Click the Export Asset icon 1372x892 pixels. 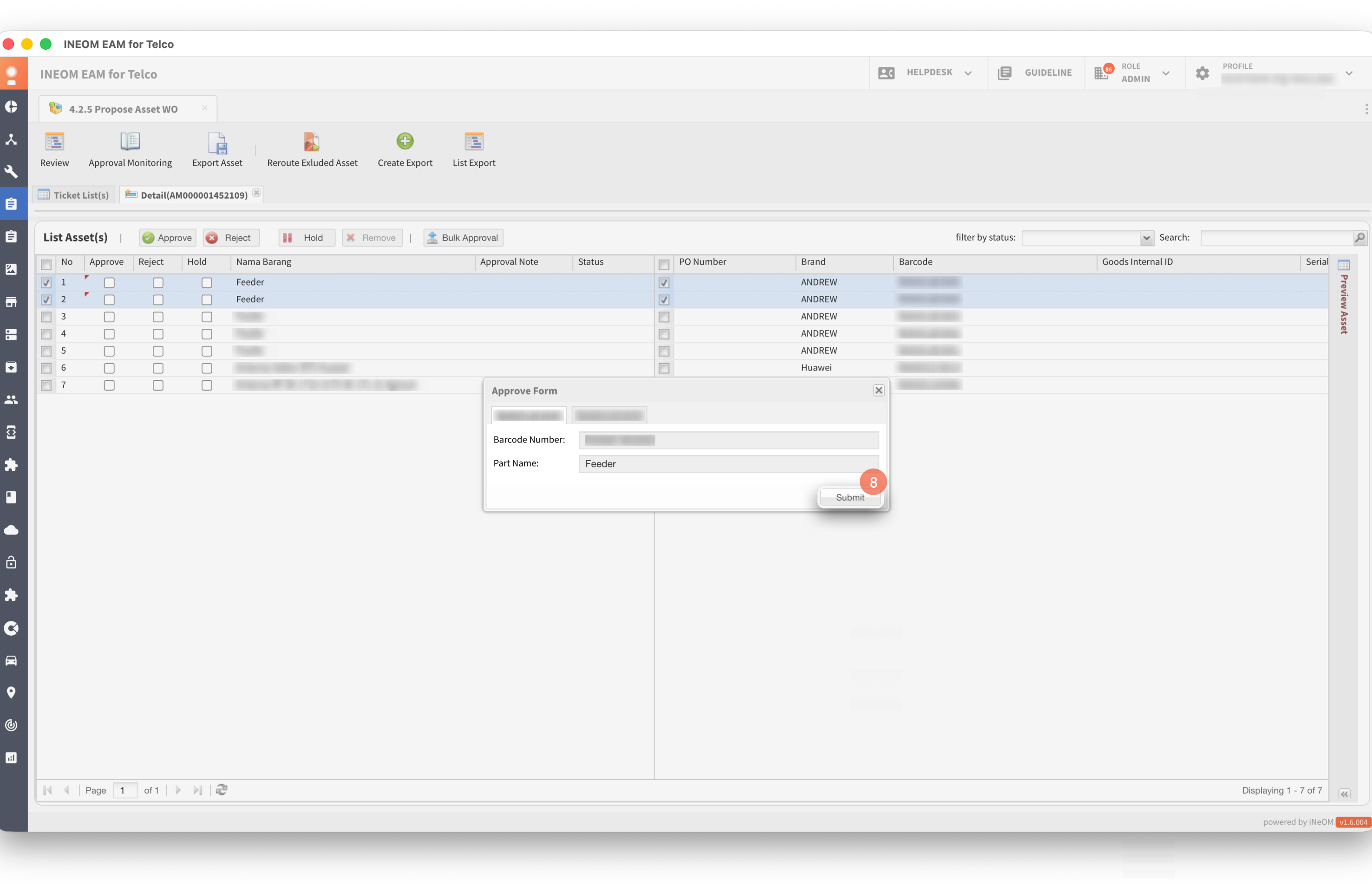click(217, 143)
